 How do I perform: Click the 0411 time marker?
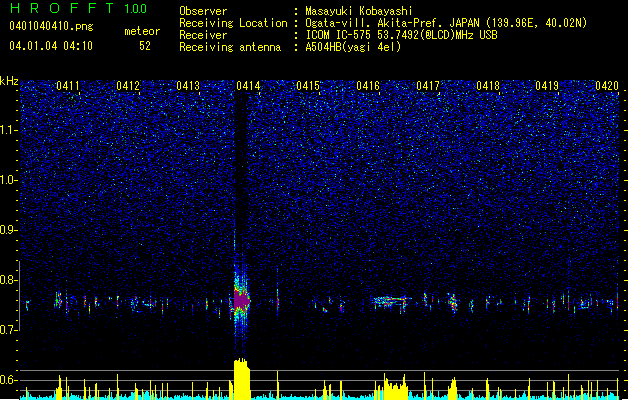pos(68,86)
